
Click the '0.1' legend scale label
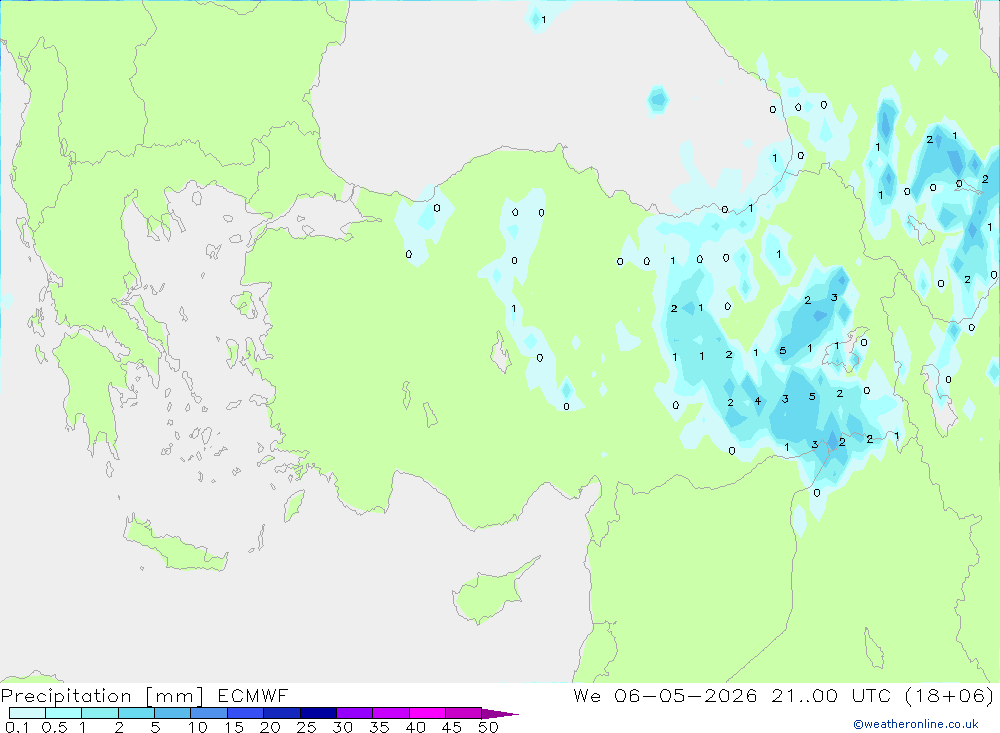coord(17,727)
